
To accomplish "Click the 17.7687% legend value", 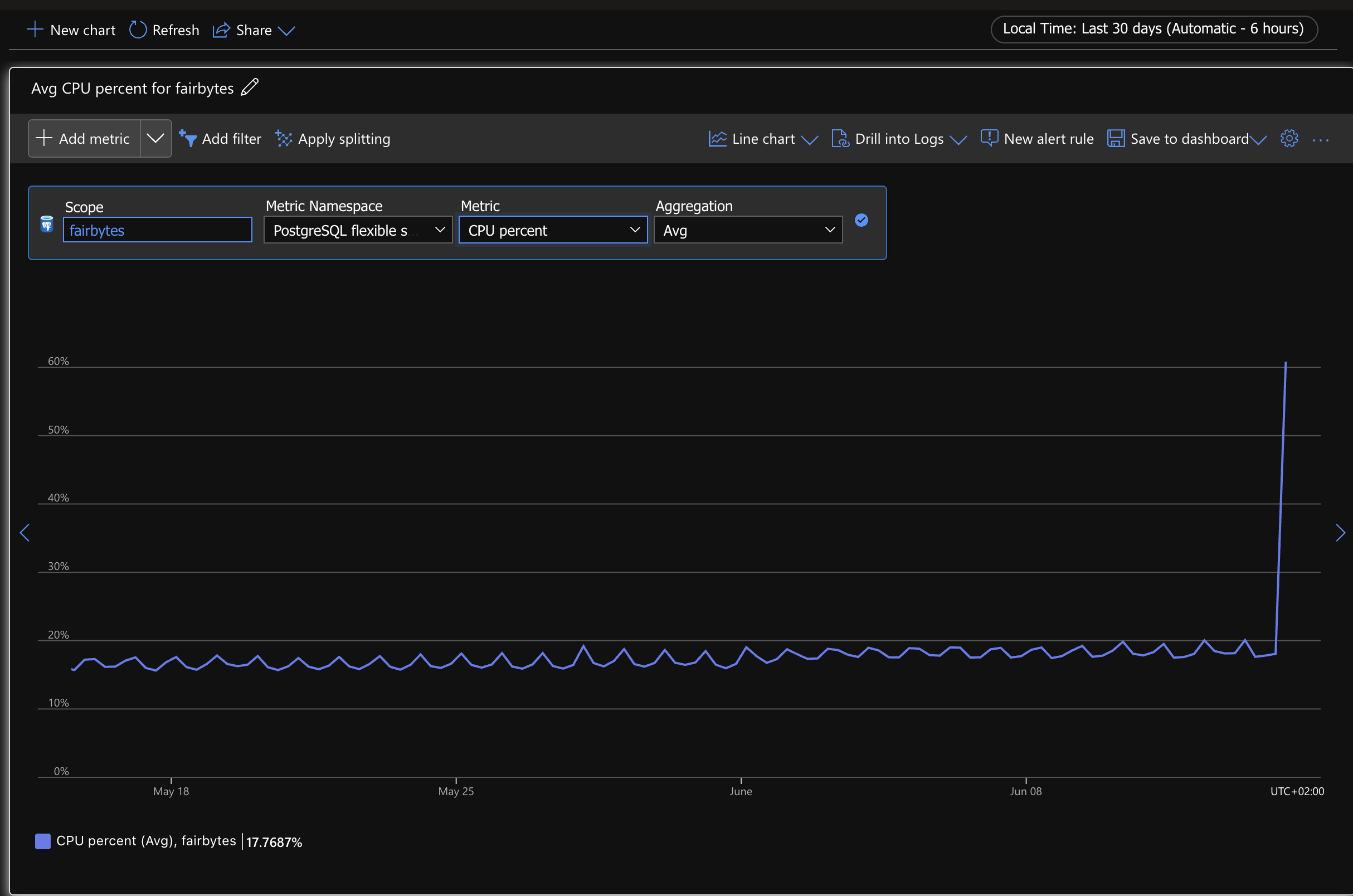I will point(274,842).
